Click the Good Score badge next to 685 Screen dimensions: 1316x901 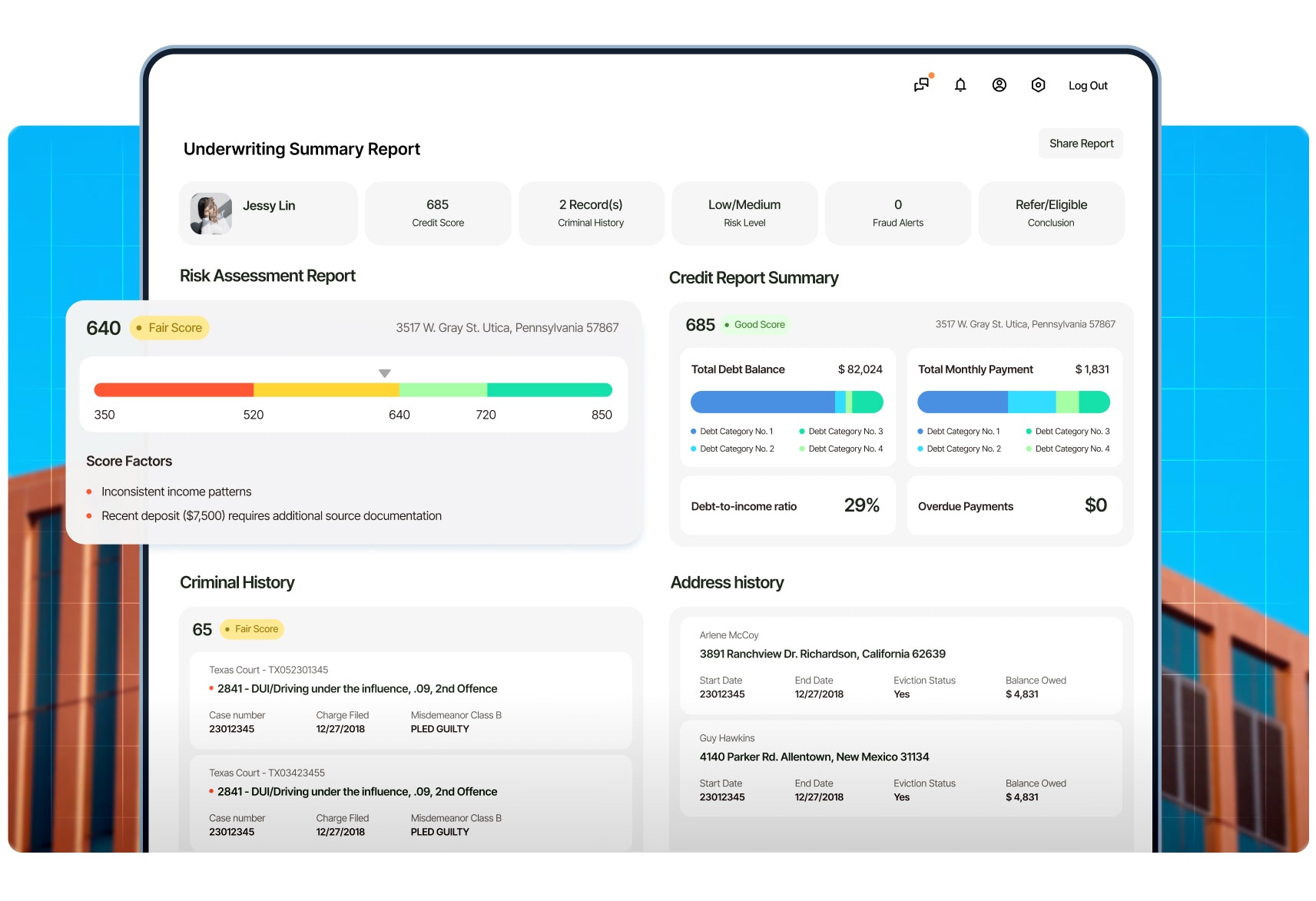pyautogui.click(x=754, y=325)
